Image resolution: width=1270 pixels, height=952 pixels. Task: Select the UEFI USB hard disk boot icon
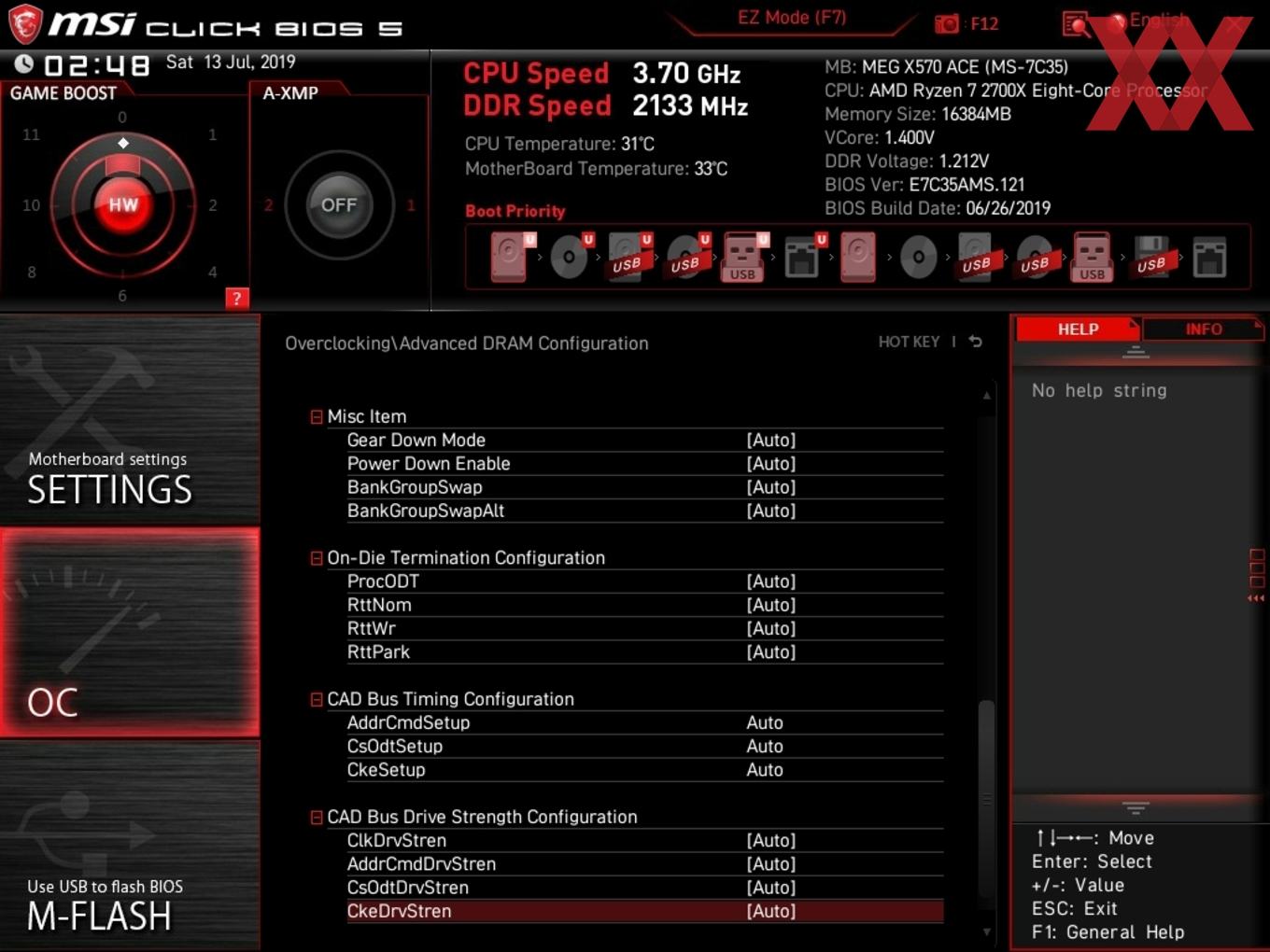click(628, 257)
